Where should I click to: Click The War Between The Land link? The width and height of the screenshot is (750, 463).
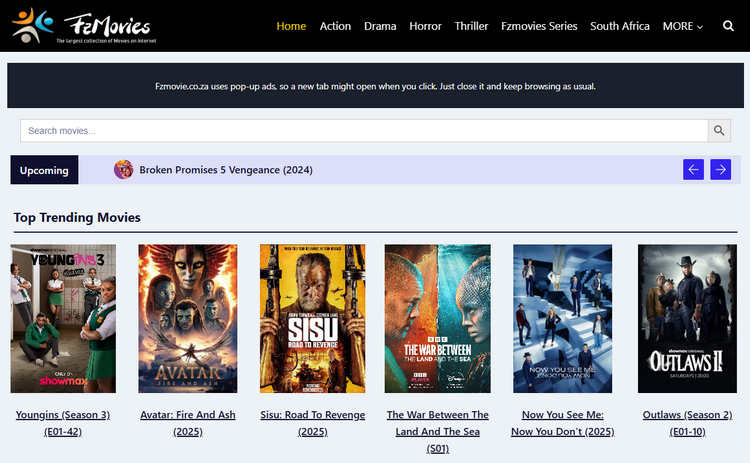tap(438, 431)
